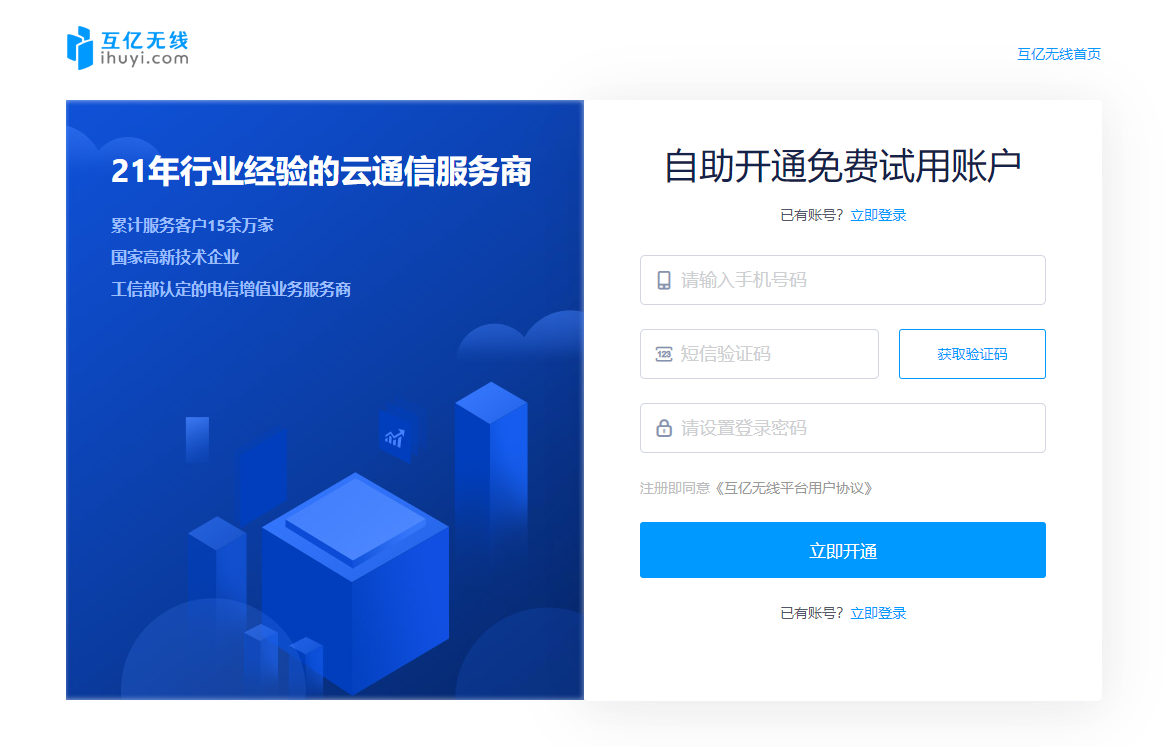Focus the 短信验证码 input field

coord(759,354)
